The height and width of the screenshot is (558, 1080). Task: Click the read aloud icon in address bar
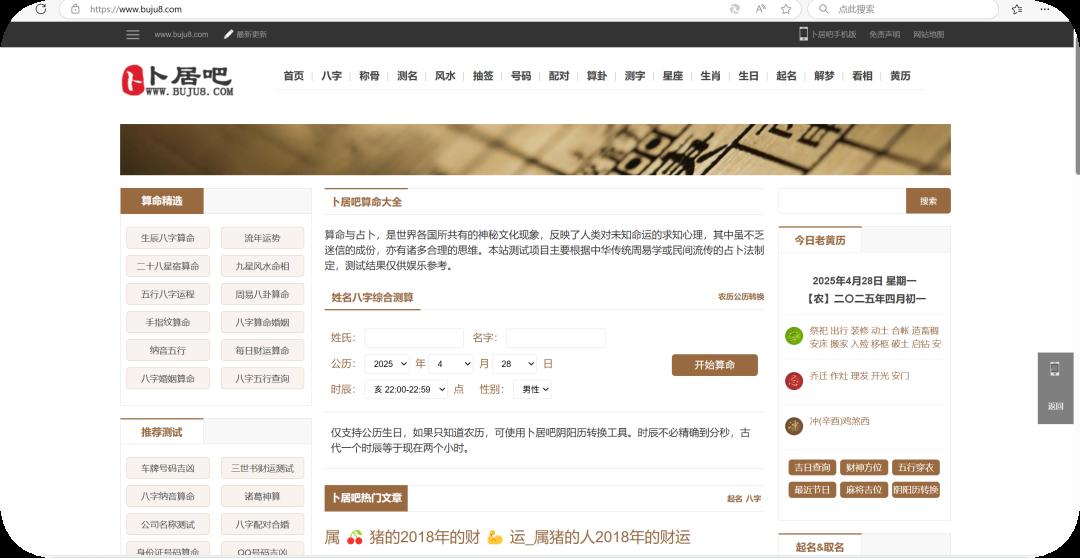(x=761, y=9)
